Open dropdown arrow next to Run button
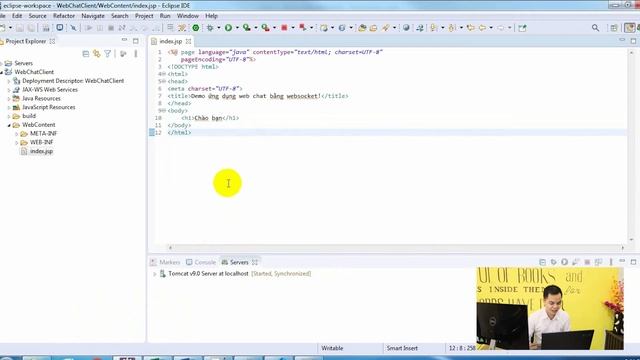The width and height of the screenshot is (640, 360). tap(237, 28)
